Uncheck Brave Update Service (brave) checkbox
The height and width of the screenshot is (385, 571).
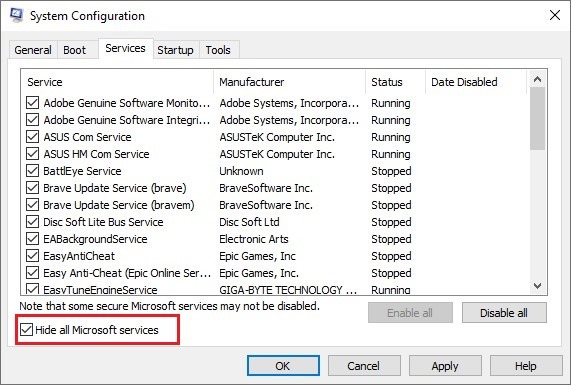pos(32,188)
